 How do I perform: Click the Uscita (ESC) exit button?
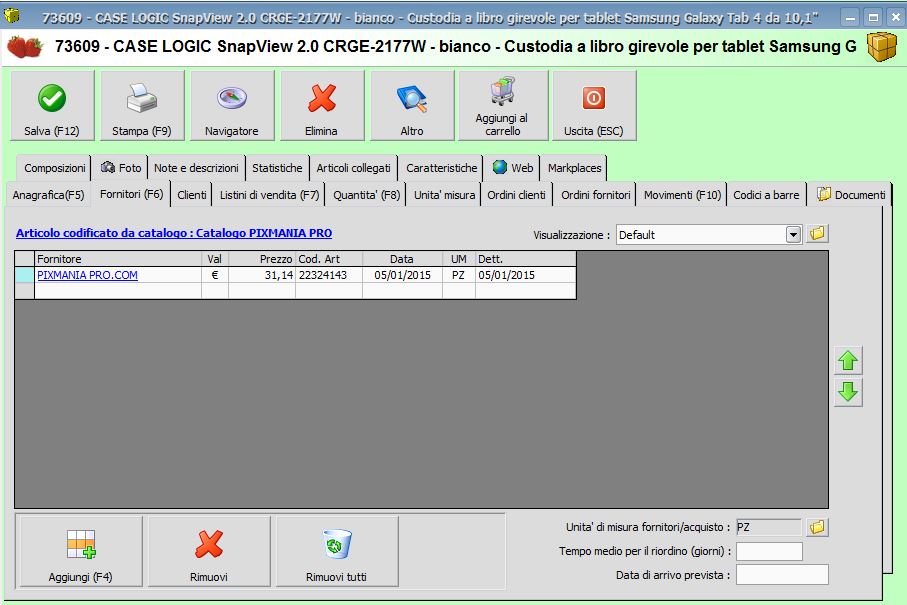[594, 106]
